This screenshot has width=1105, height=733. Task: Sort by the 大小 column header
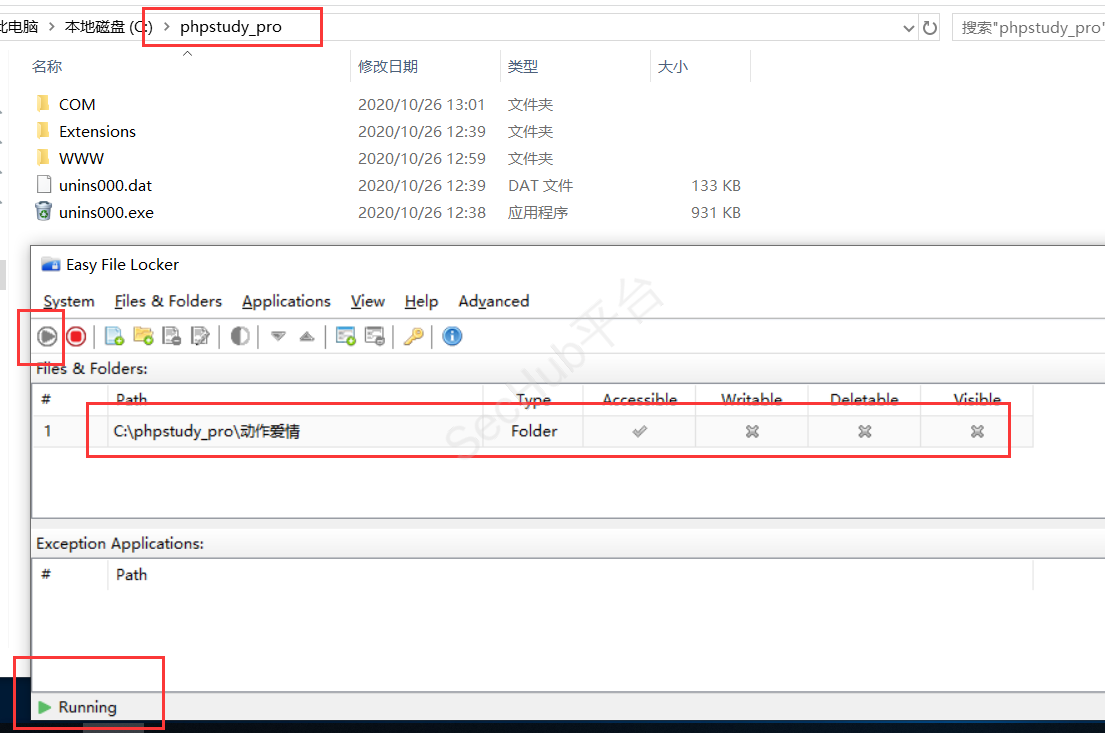(x=672, y=66)
